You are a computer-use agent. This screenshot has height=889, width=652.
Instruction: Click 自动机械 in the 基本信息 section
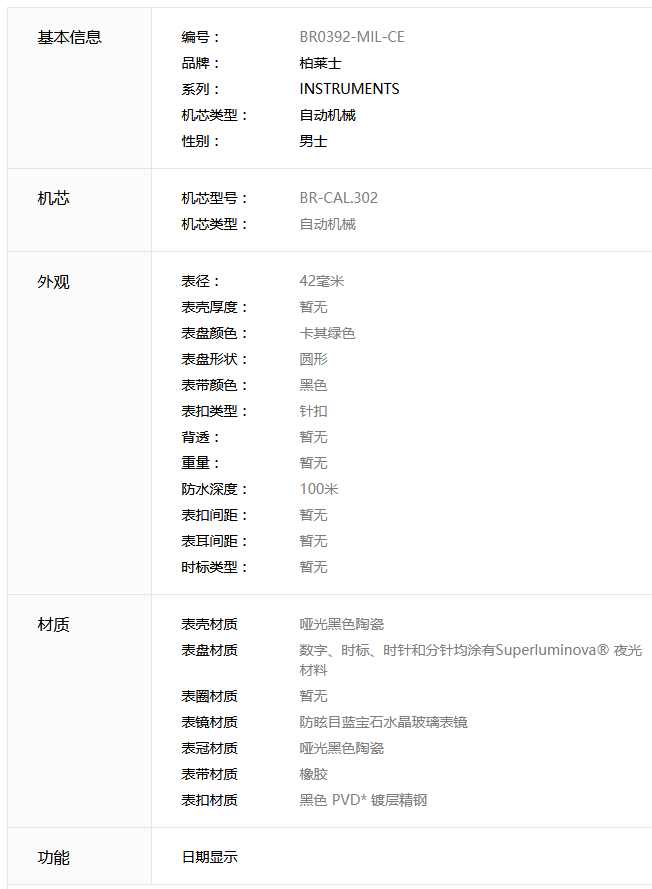(328, 115)
